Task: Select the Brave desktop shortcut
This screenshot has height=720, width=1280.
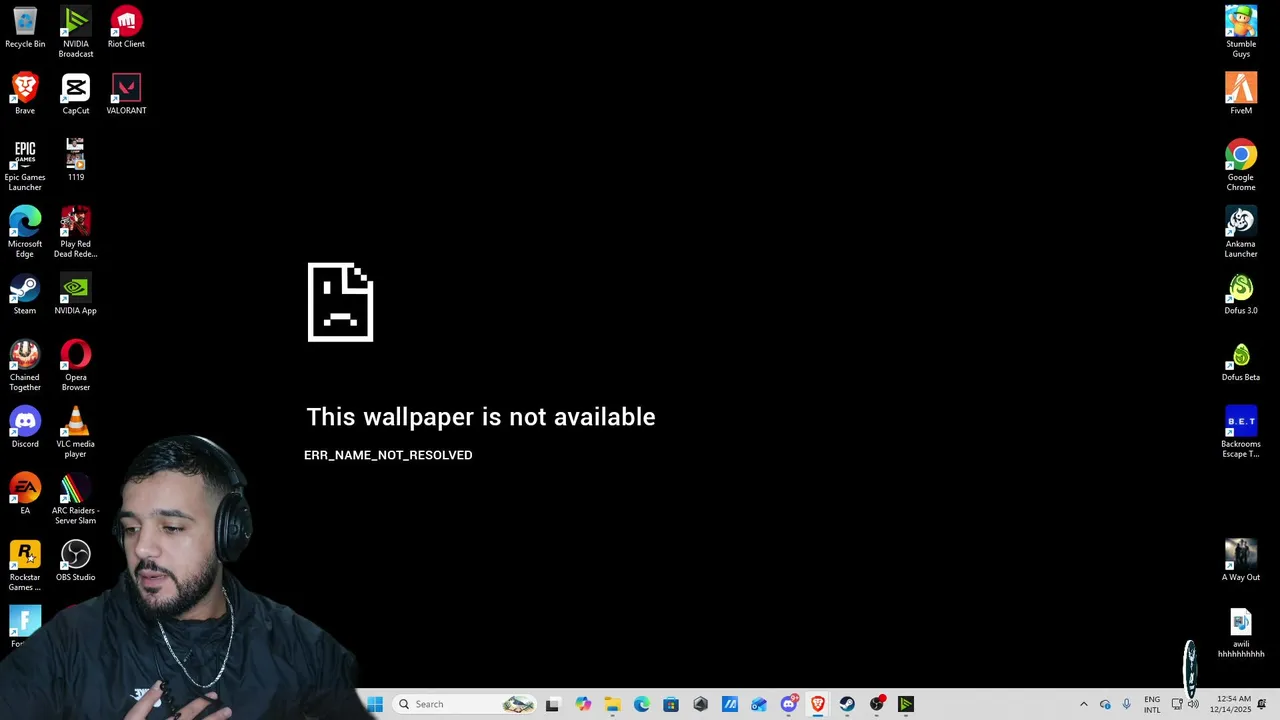Action: (x=25, y=94)
